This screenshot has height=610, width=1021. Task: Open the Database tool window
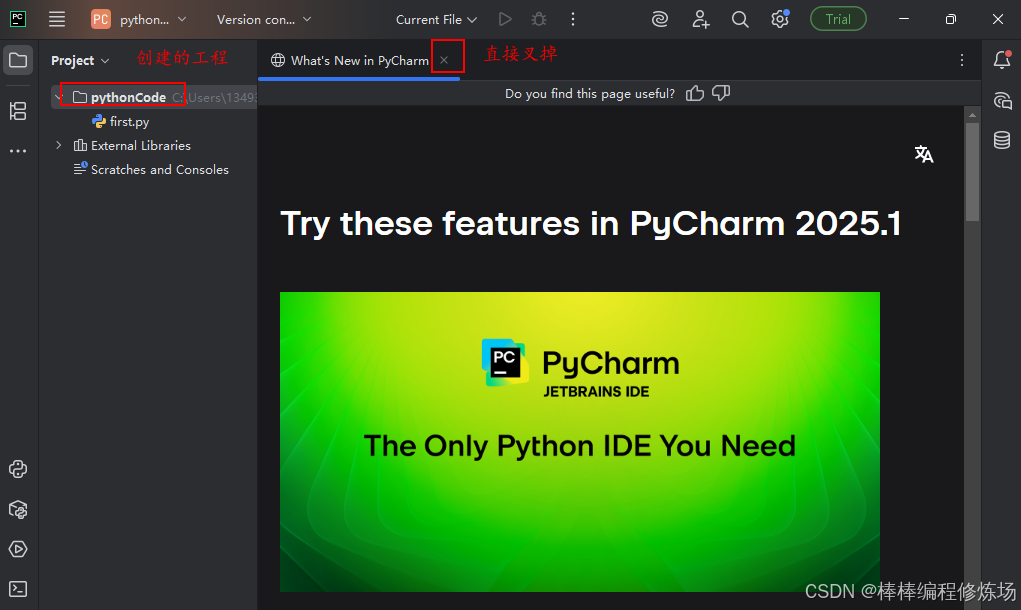tap(1002, 139)
